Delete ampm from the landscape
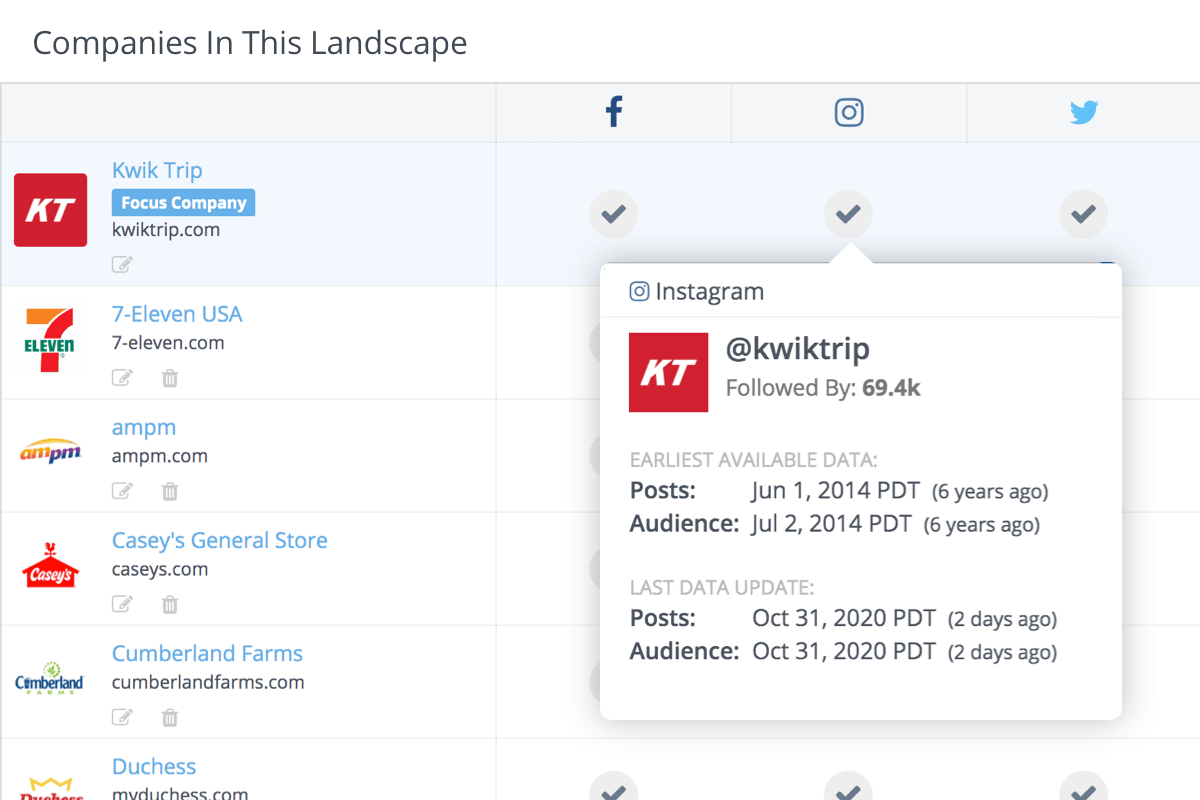 [170, 491]
